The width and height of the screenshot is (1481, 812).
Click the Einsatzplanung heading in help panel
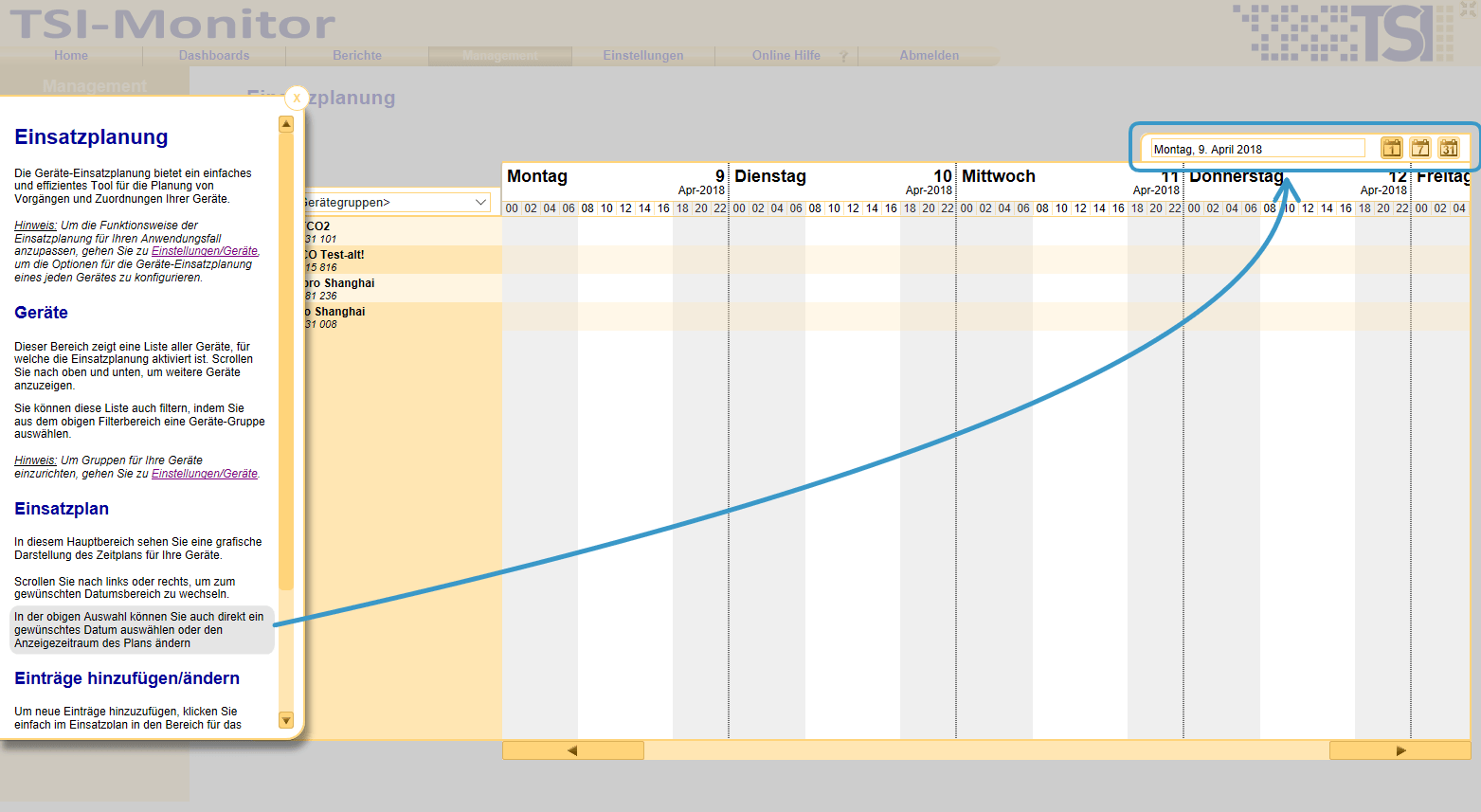[x=91, y=137]
